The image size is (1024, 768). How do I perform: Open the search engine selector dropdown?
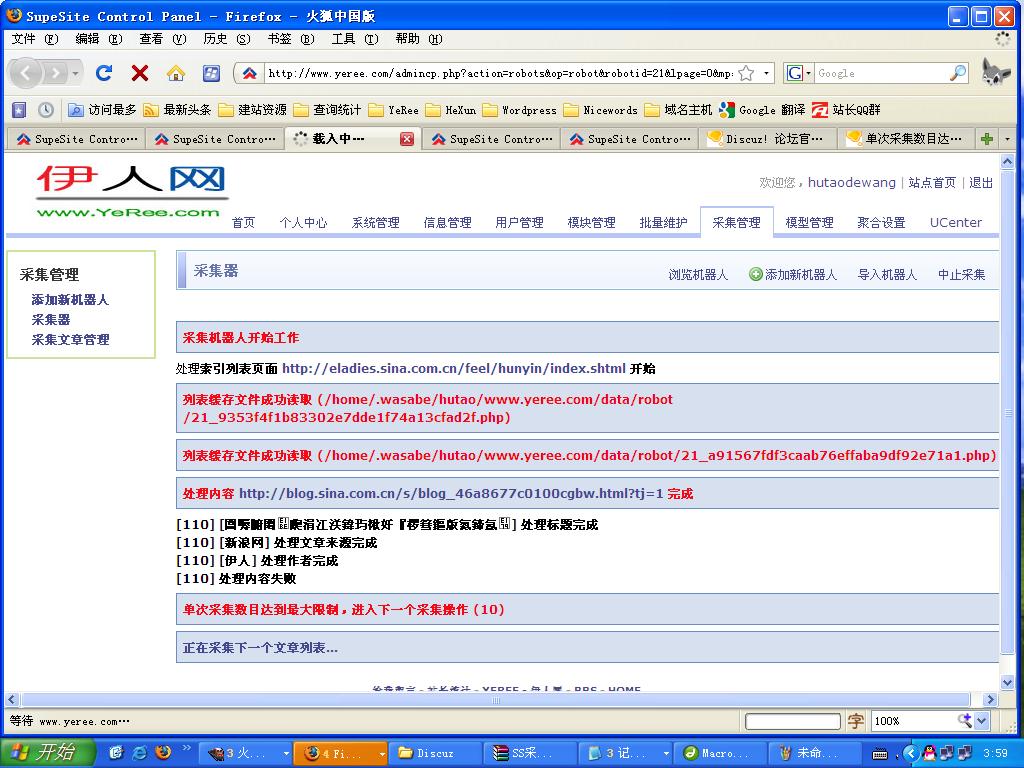point(808,73)
